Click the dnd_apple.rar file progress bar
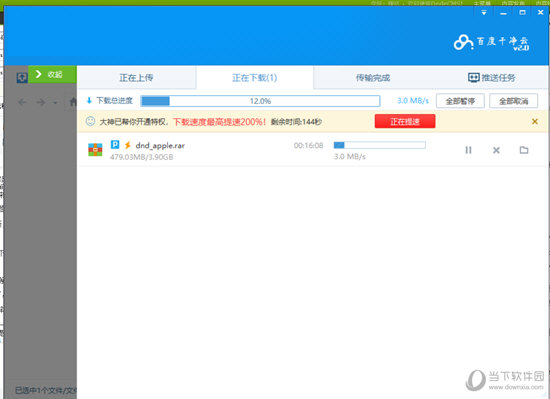This screenshot has height=399, width=550. [x=380, y=145]
